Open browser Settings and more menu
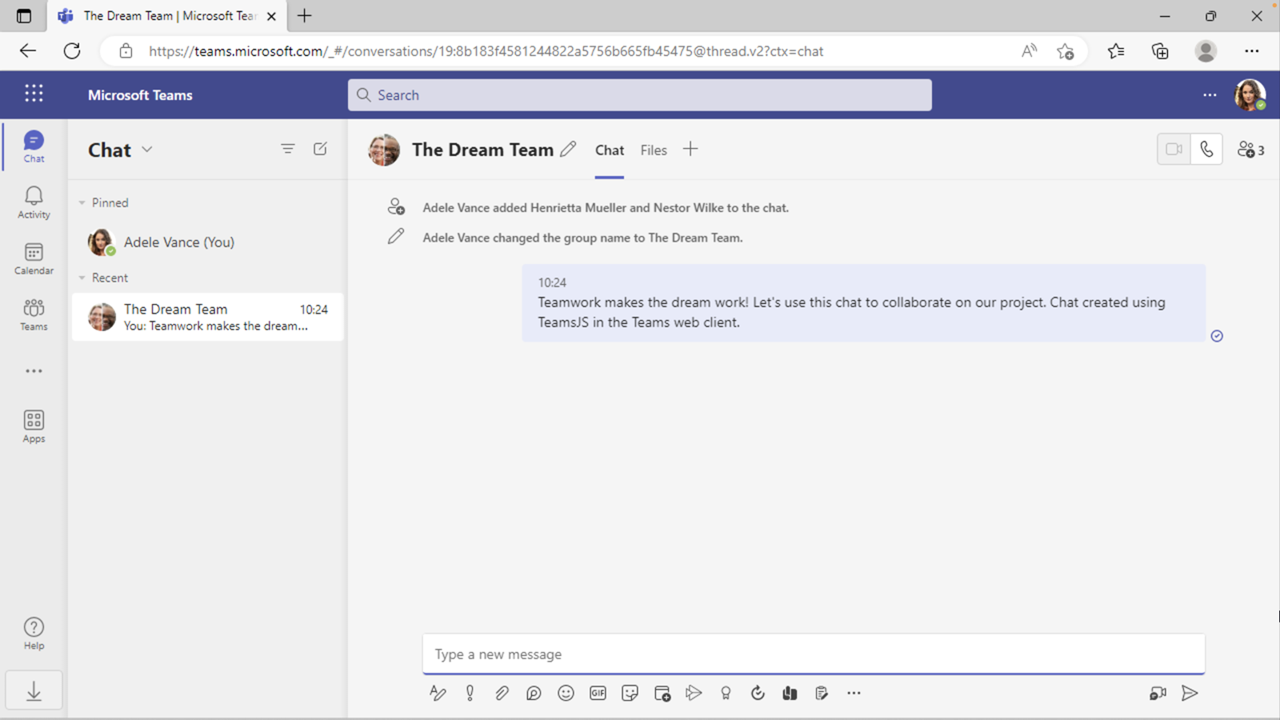1280x720 pixels. [1252, 51]
